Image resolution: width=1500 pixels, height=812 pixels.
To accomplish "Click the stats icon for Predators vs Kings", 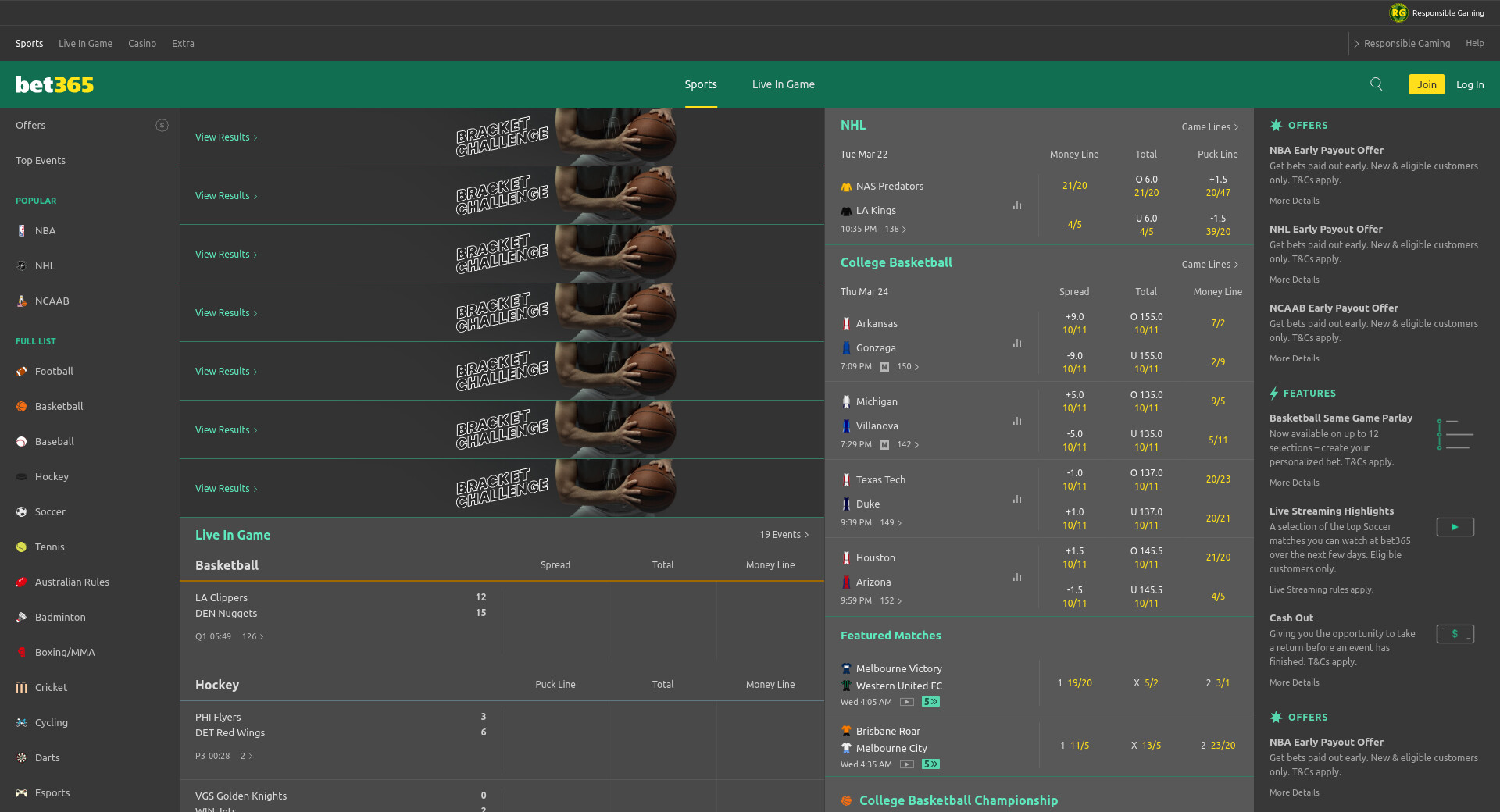I will (x=1017, y=206).
